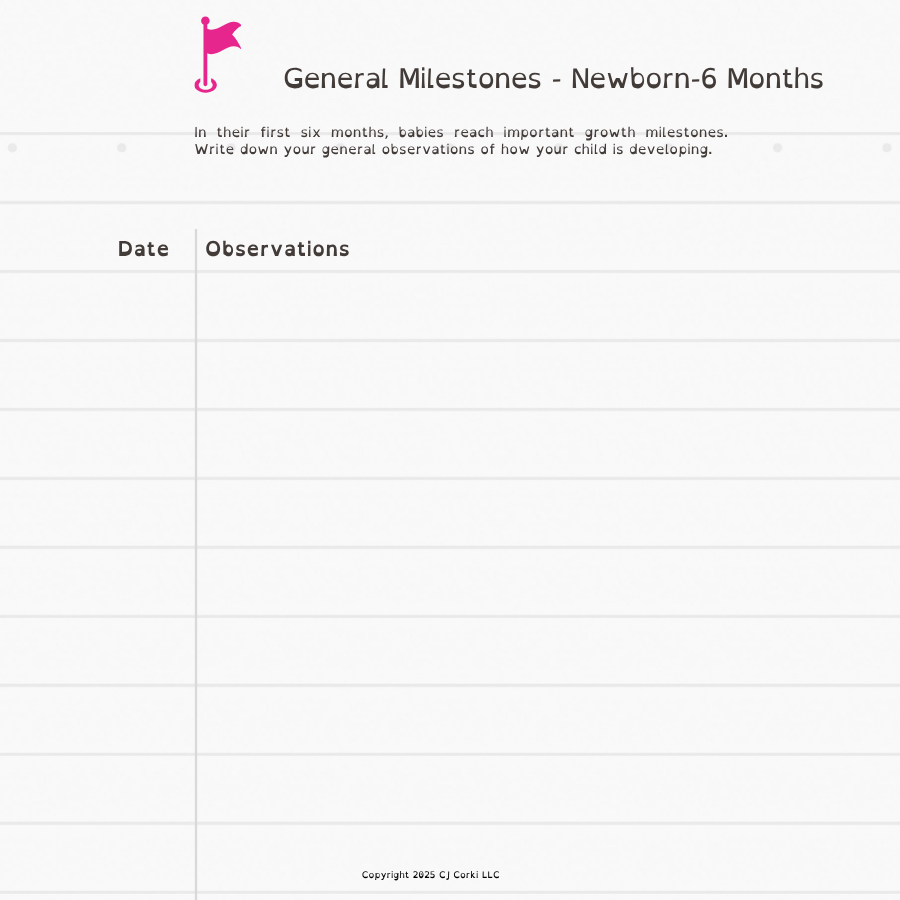Image resolution: width=900 pixels, height=900 pixels.
Task: Click the second Date cell in the table
Action: click(98, 375)
